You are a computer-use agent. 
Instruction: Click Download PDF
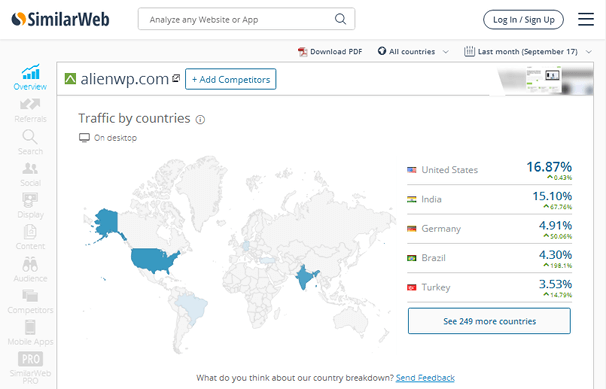tap(330, 51)
